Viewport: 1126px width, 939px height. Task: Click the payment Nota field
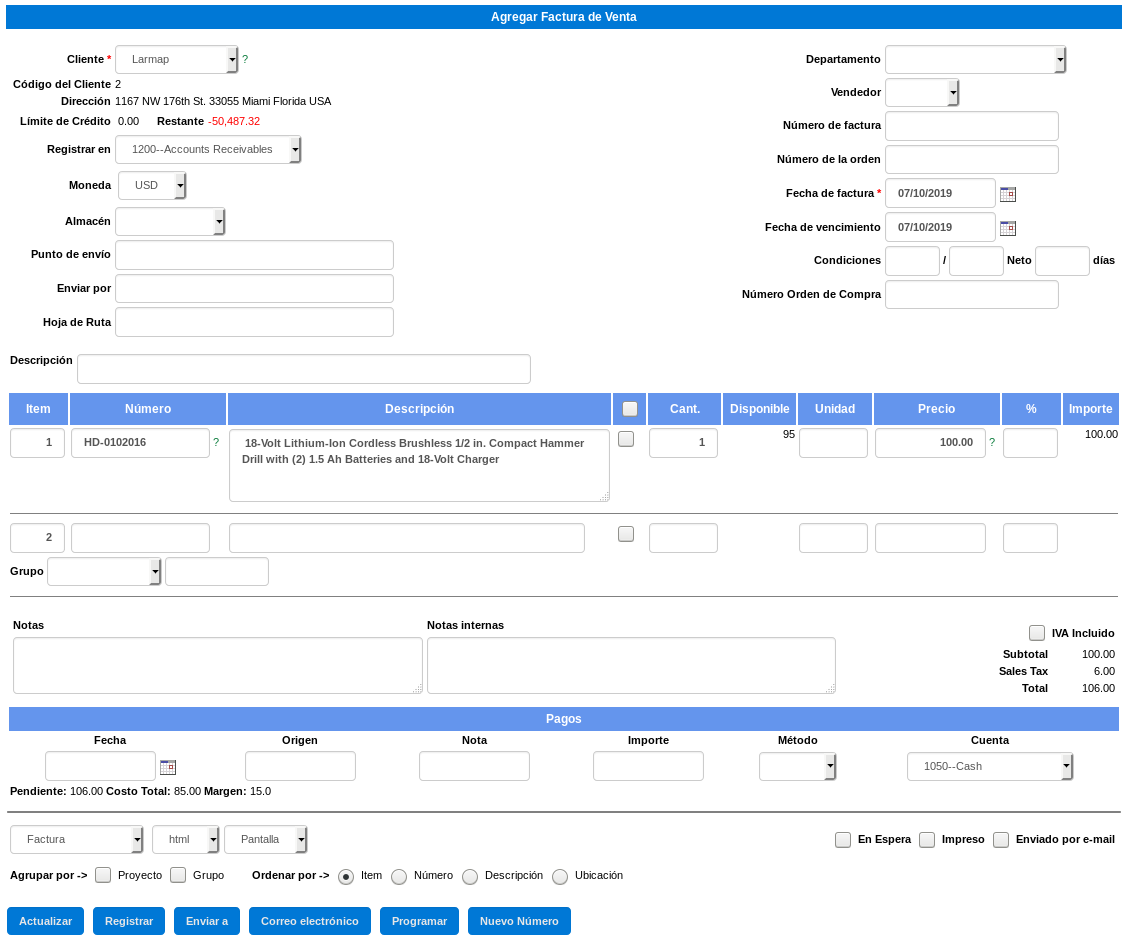click(x=474, y=766)
